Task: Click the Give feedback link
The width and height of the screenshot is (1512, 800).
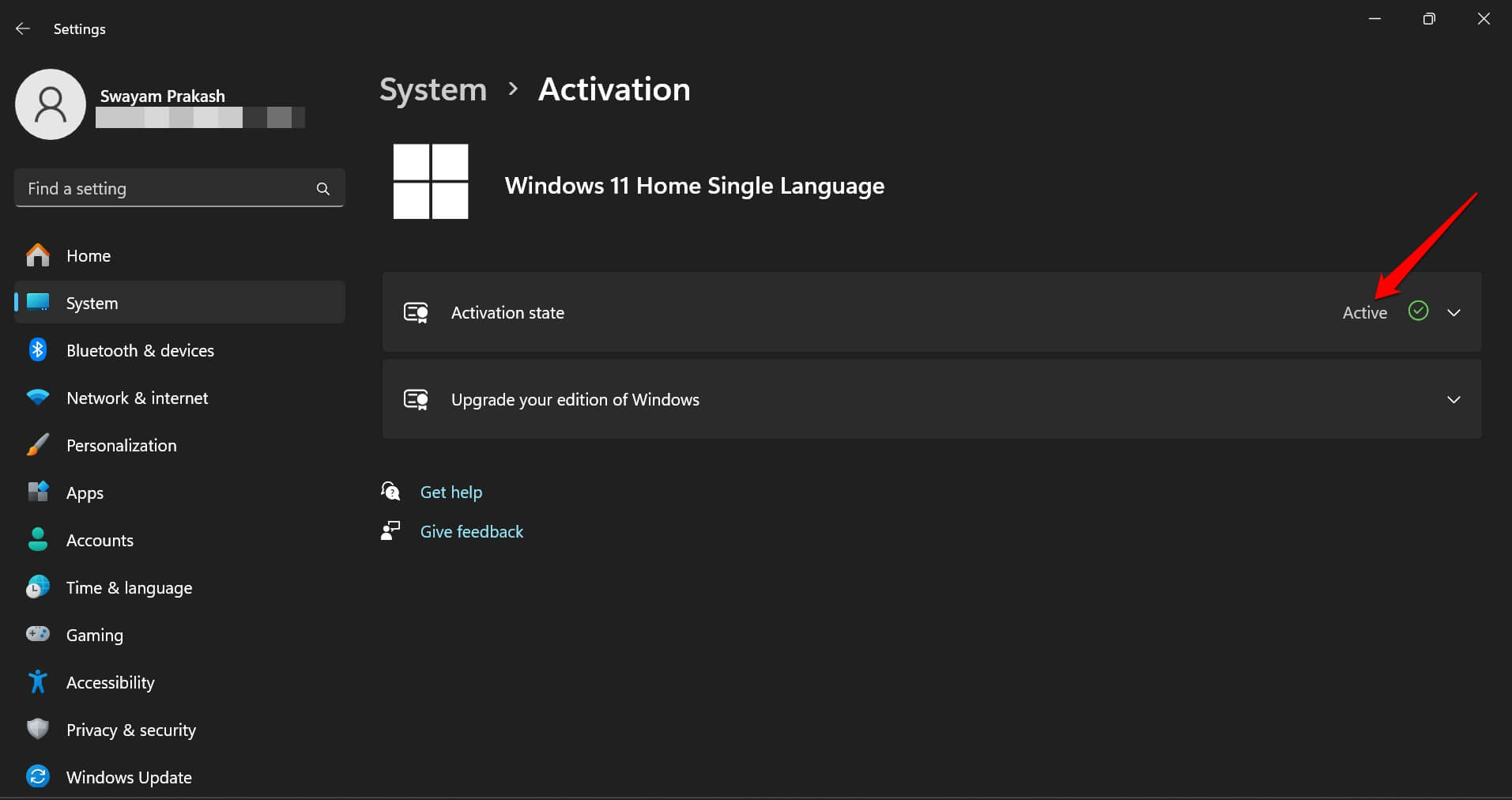Action: (x=471, y=532)
